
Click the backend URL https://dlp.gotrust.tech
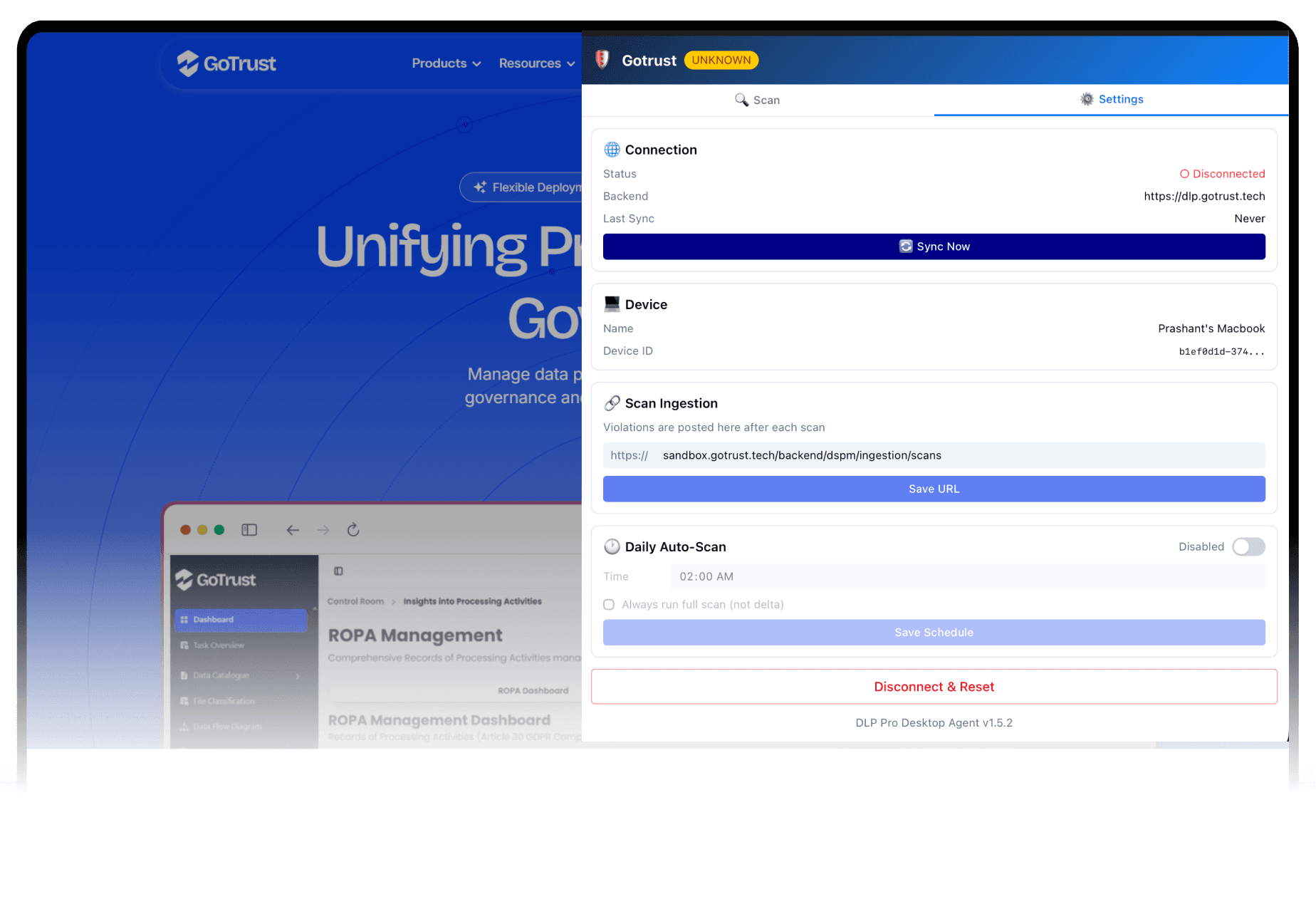pos(1204,196)
